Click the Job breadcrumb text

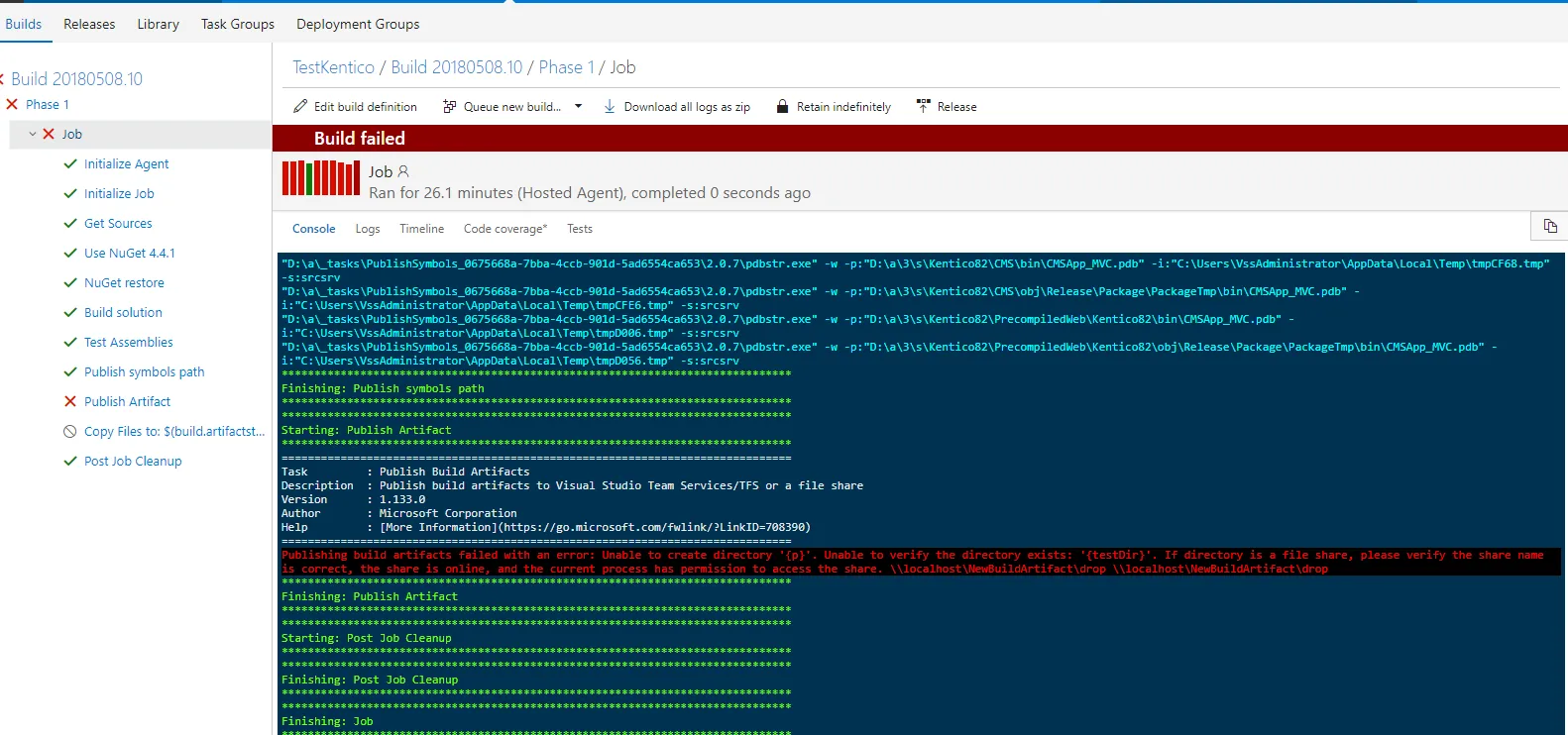click(x=622, y=67)
